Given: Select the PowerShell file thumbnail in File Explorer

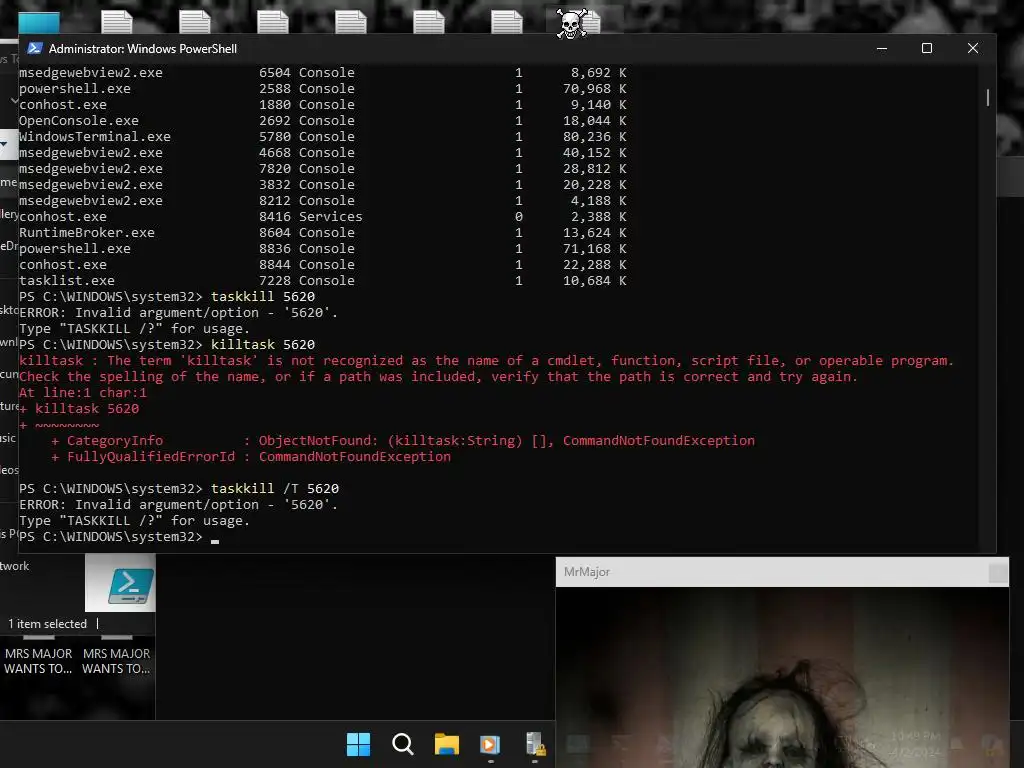Looking at the screenshot, I should 120,583.
